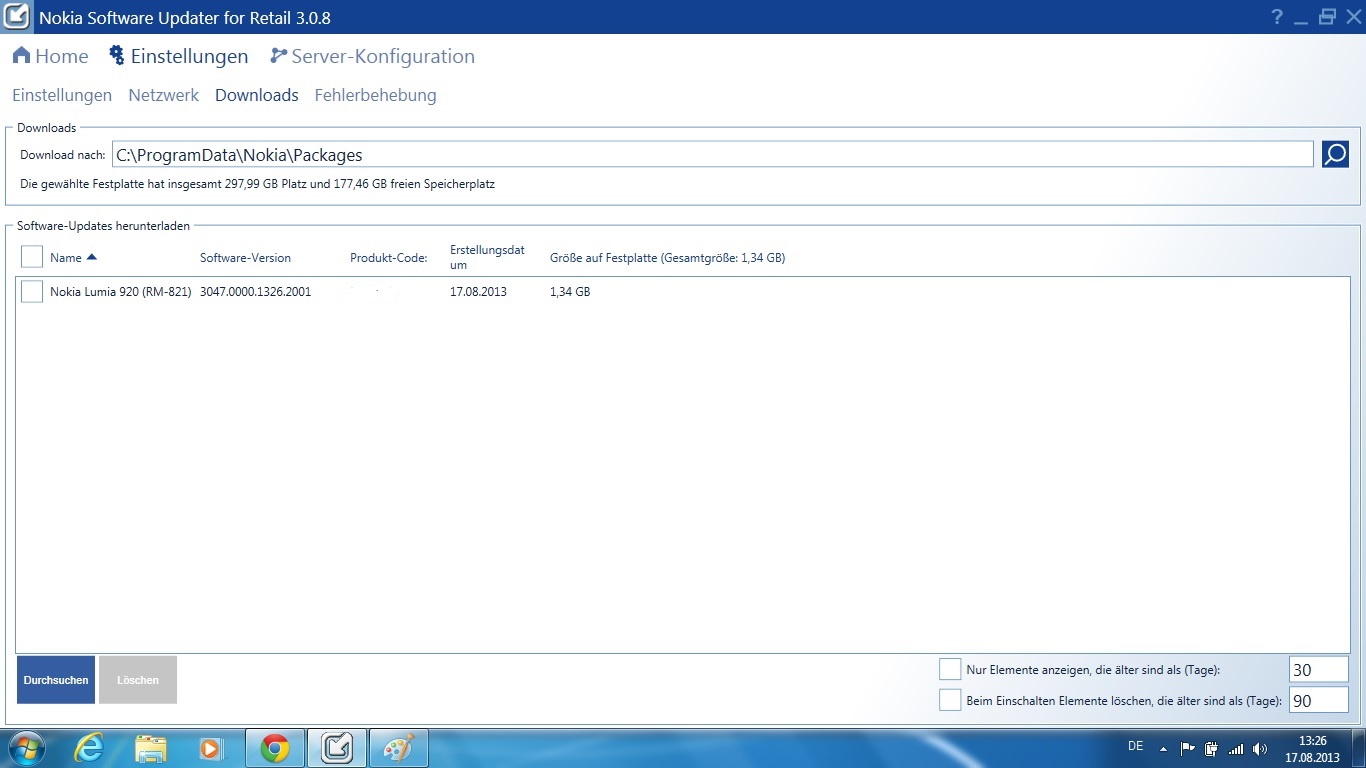Open the Einstellungen main section with gear icon
Screen dimensions: 1366x768
pos(178,56)
